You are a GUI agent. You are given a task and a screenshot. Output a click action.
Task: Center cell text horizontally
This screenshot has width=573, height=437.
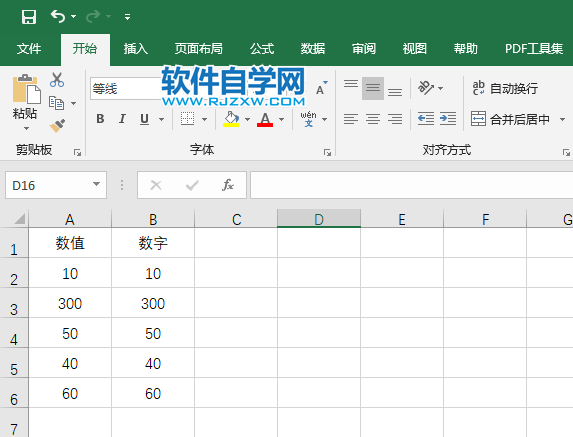point(373,119)
